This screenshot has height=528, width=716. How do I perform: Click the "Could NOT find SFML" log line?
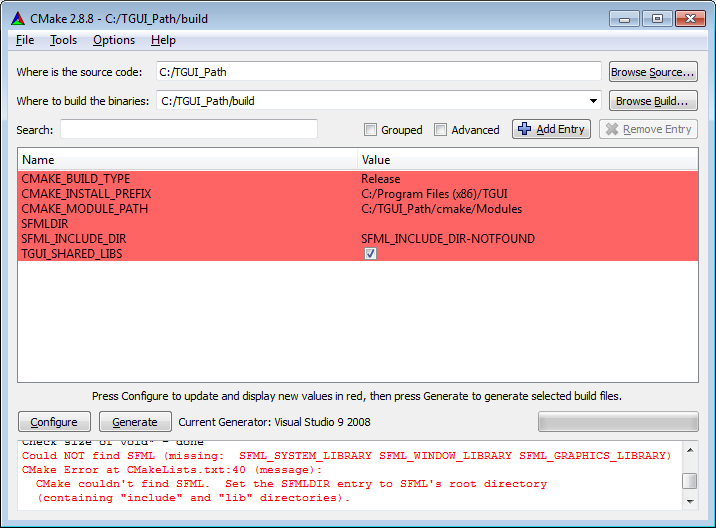pyautogui.click(x=347, y=456)
